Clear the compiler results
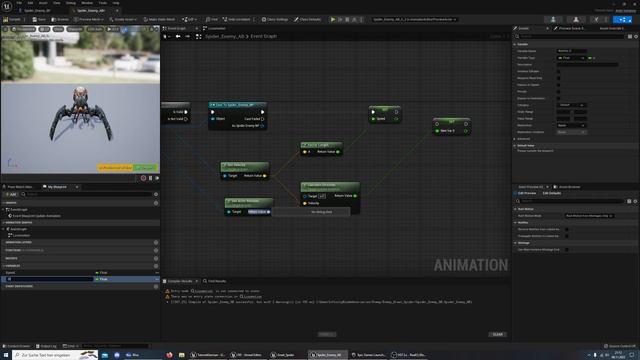This screenshot has height=360, width=640. coord(498,334)
